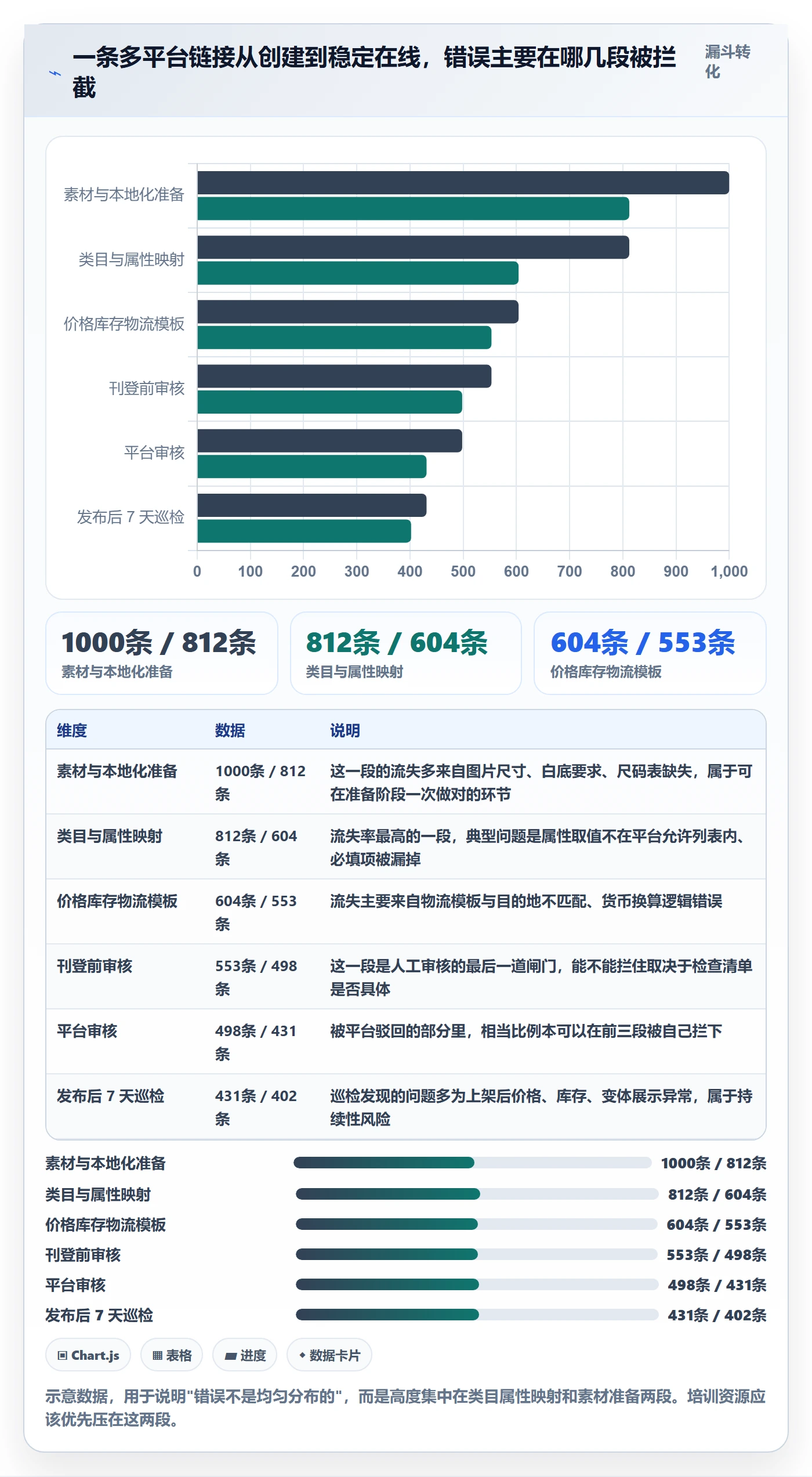This screenshot has height=1477, width=812.
Task: Click the description starting 流失率最高的一段
Action: click(x=541, y=847)
